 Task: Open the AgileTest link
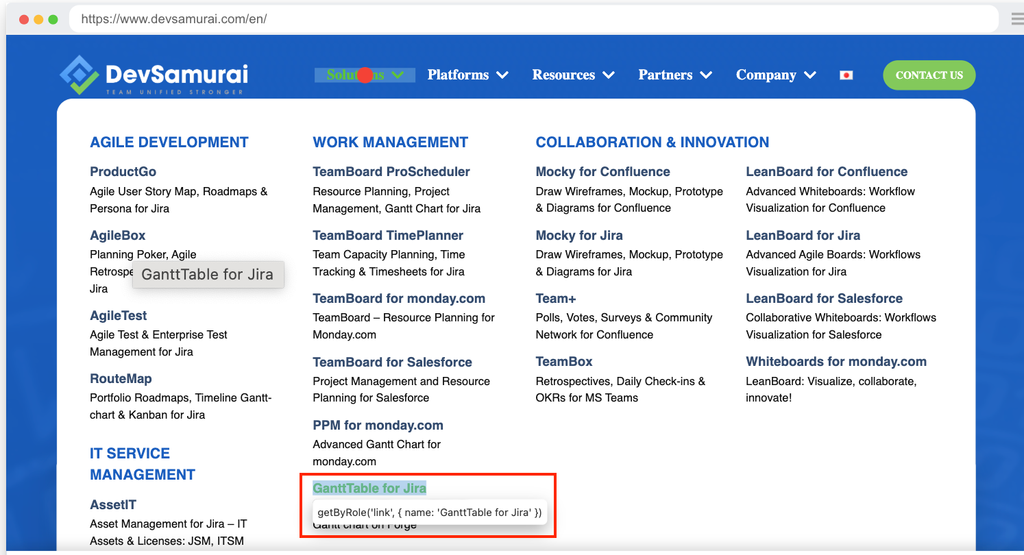pos(118,315)
